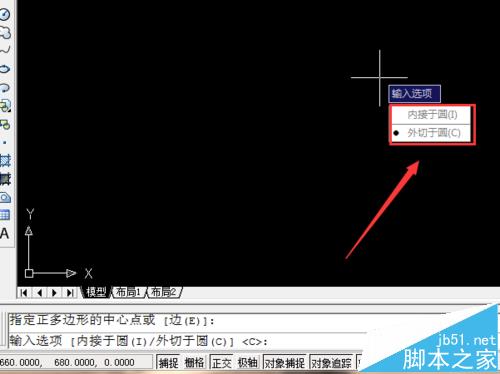This screenshot has width=500, height=374.
Task: Select the Circle draw tool
Action: pyautogui.click(x=4, y=14)
